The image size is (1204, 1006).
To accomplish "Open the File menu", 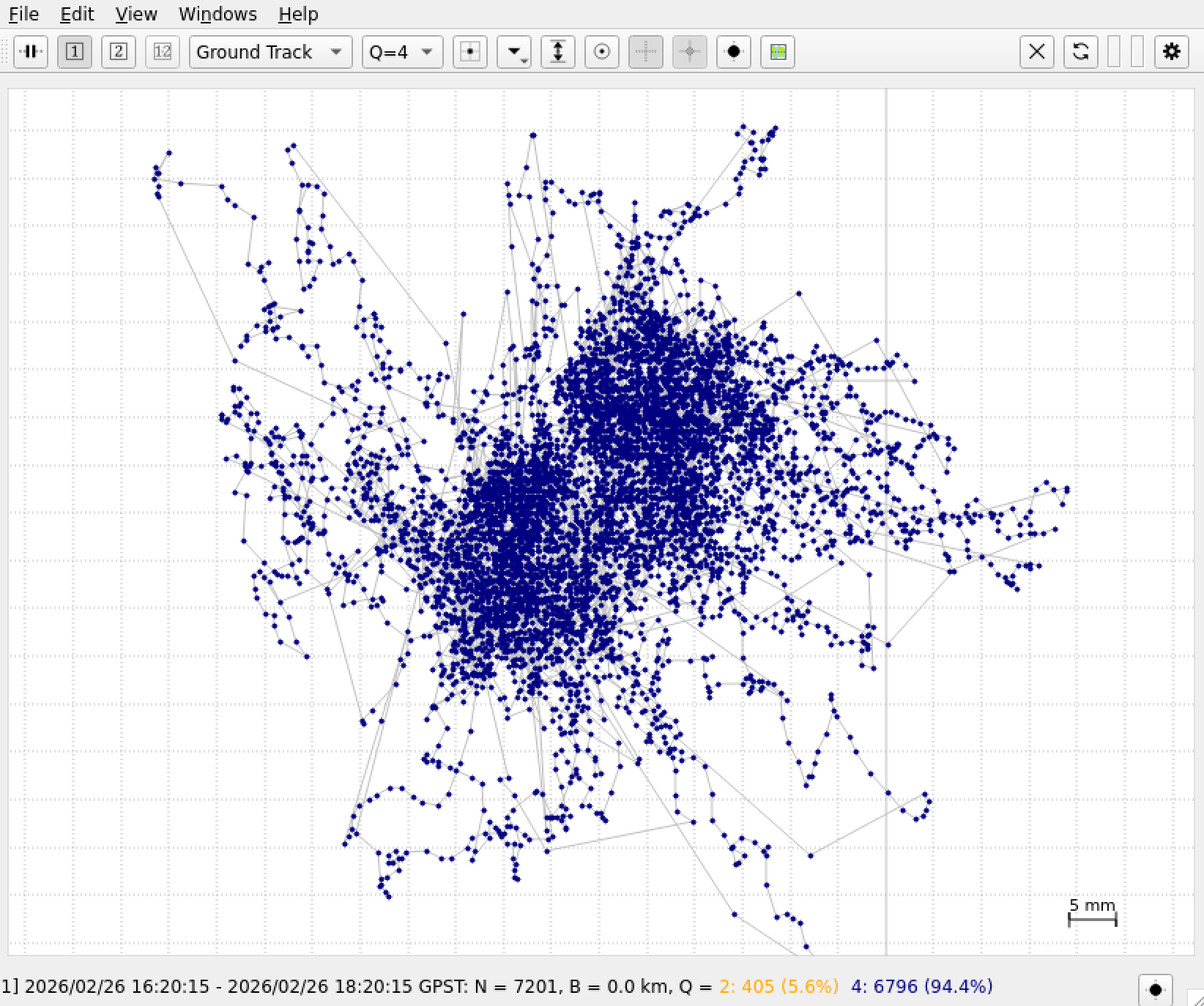I will click(x=23, y=14).
